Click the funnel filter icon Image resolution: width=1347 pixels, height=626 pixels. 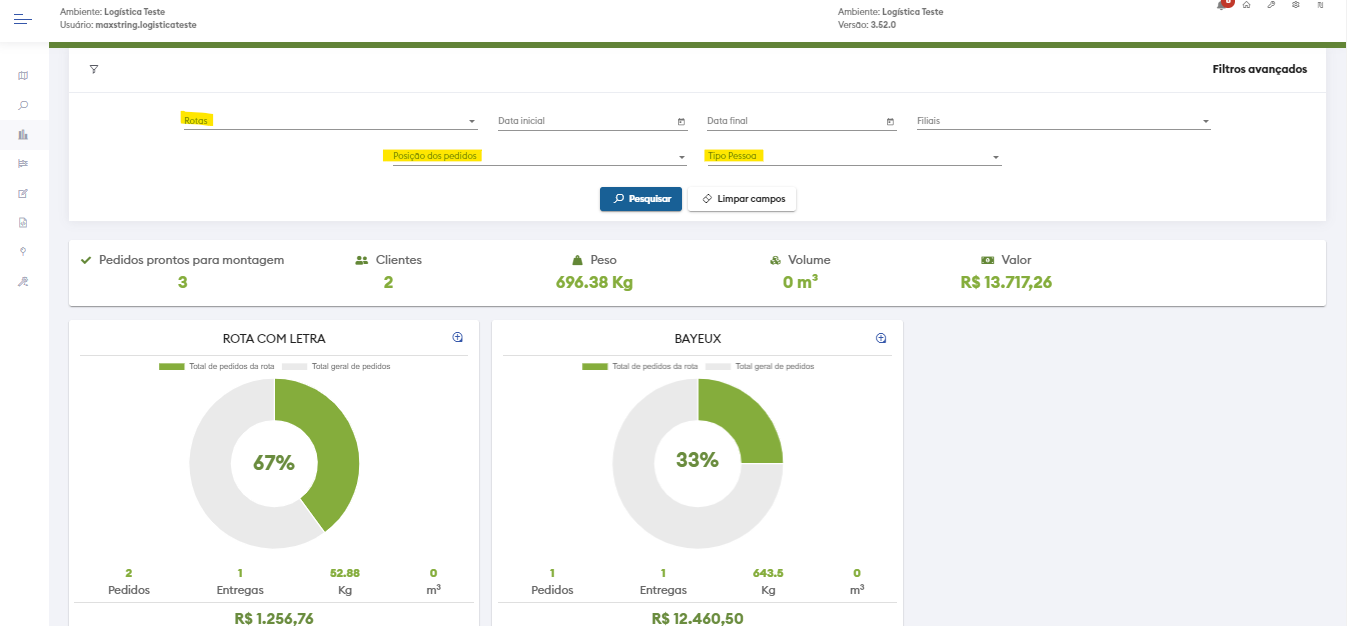(94, 69)
